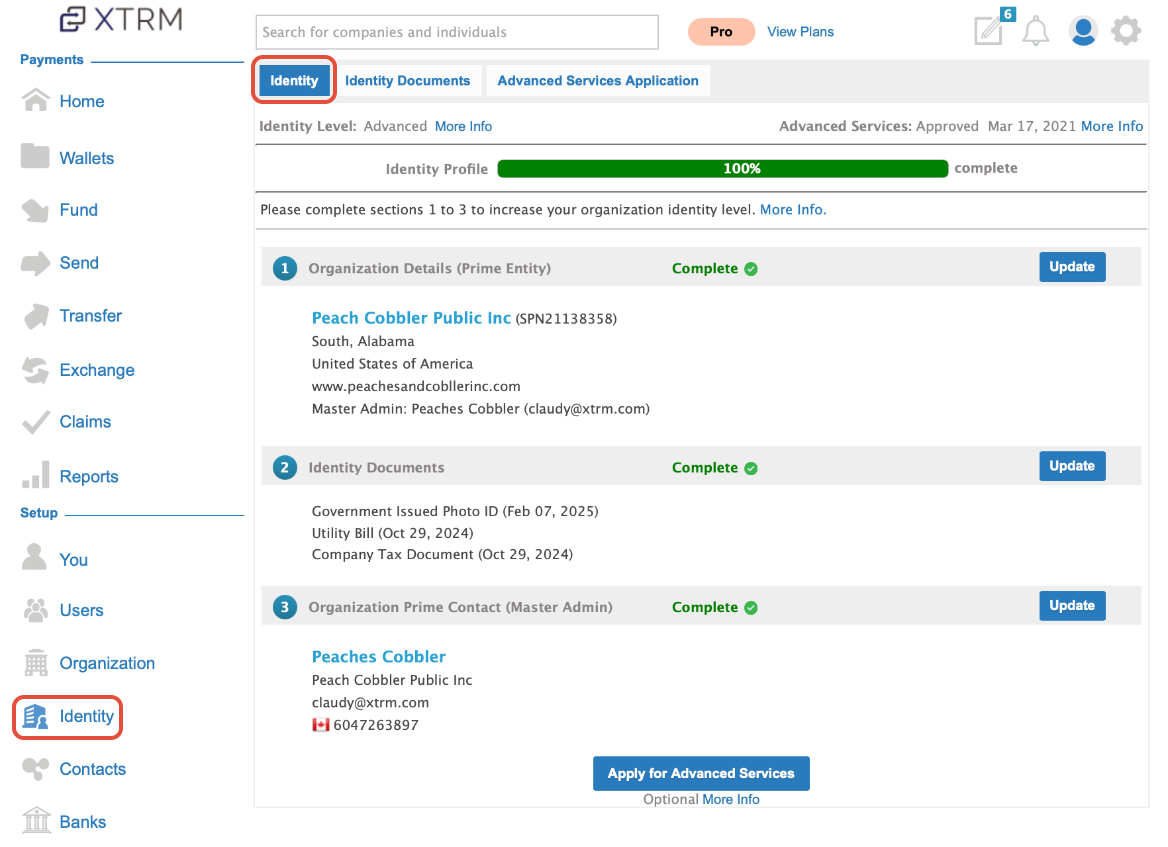
Task: Click the Organization building icon
Action: coord(36,662)
